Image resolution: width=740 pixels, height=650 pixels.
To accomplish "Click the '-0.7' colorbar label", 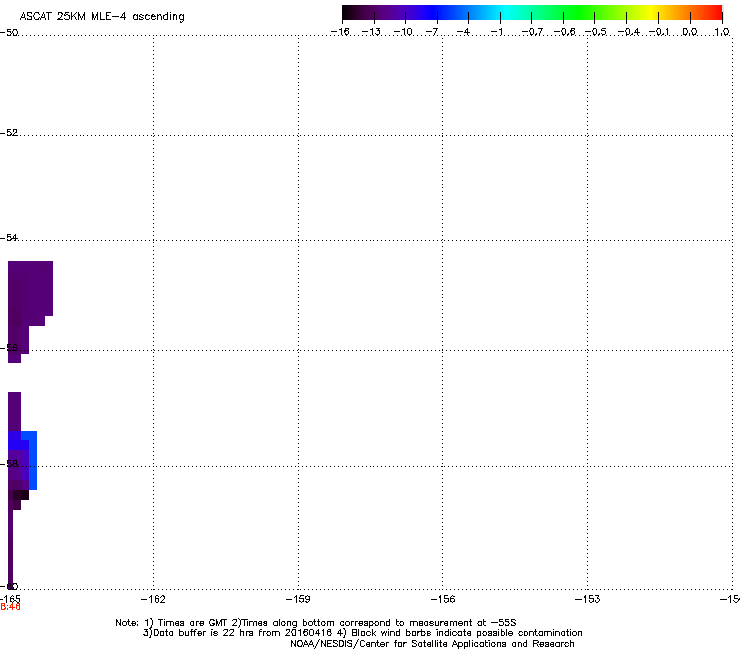I will (x=532, y=32).
